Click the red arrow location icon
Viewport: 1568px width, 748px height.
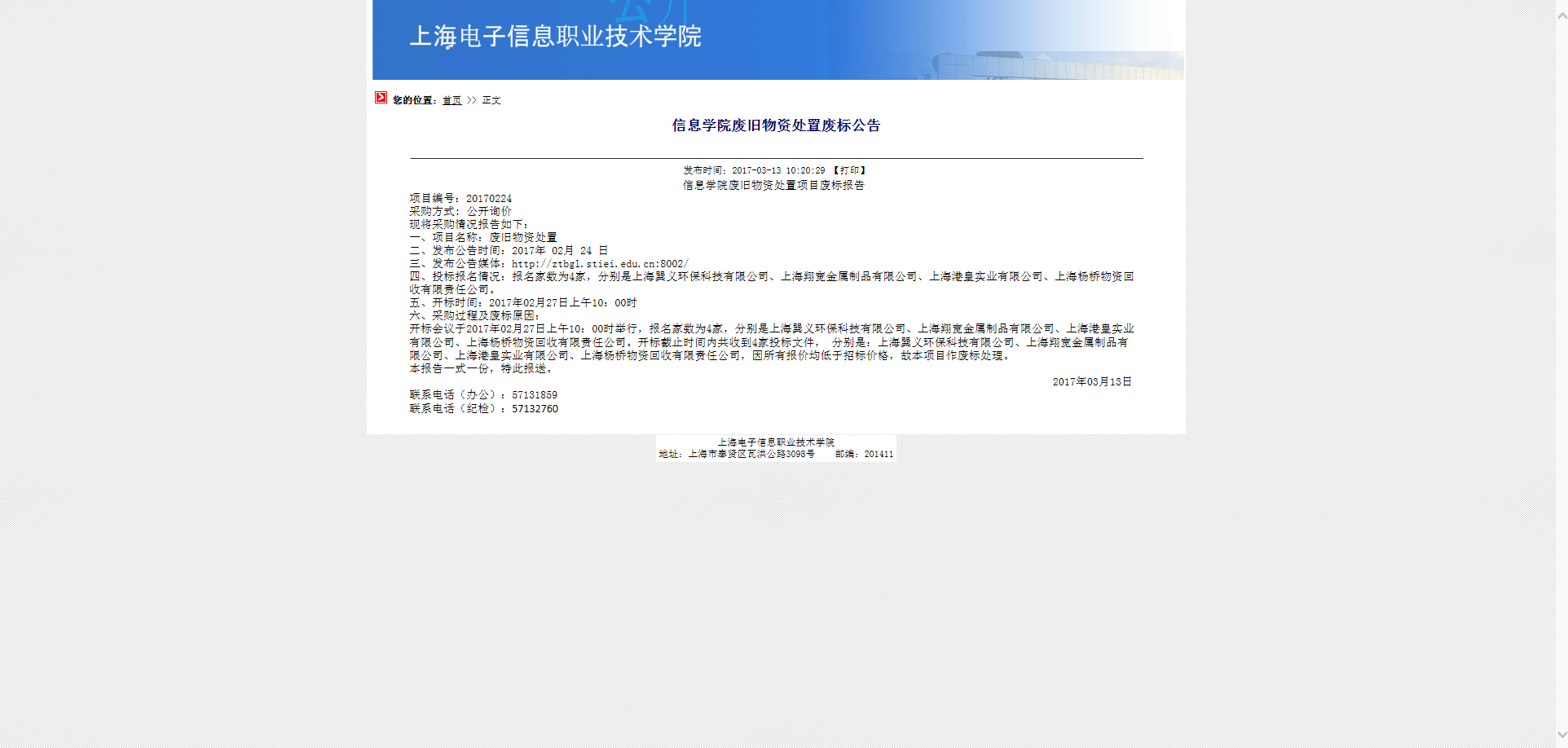coord(381,98)
